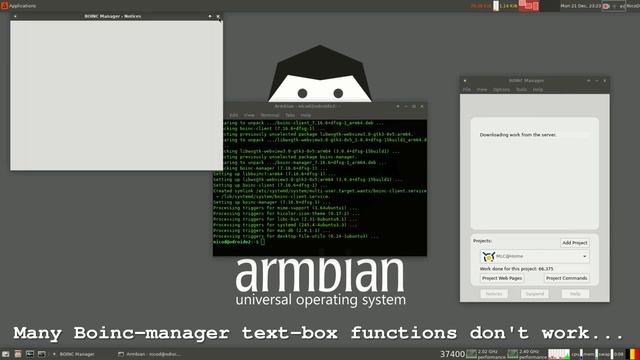Open the file manager launcher in bottom panel
640x360 pixels.
pyautogui.click(x=18, y=354)
